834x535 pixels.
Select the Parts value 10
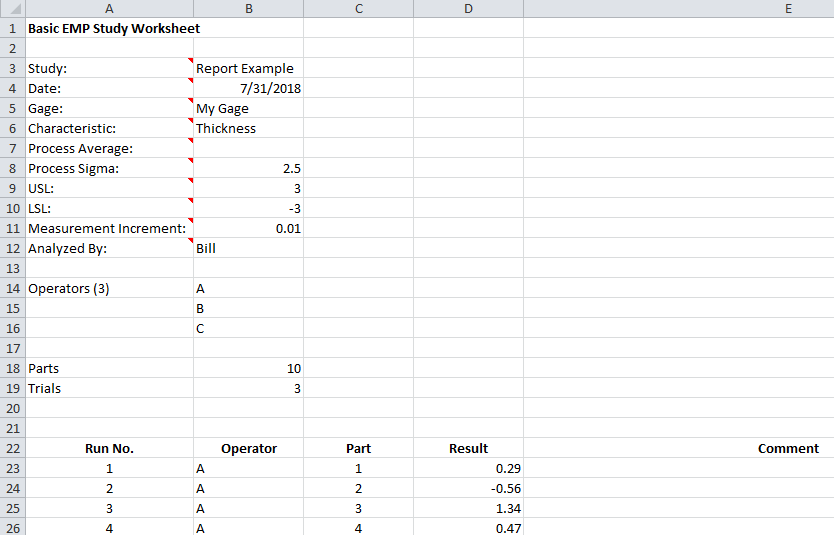tap(248, 369)
